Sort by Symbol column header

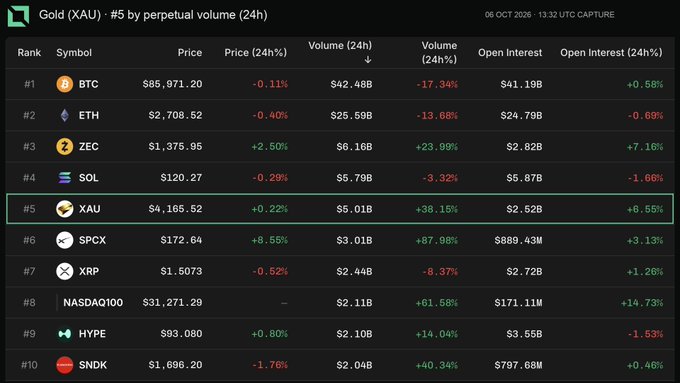point(74,52)
